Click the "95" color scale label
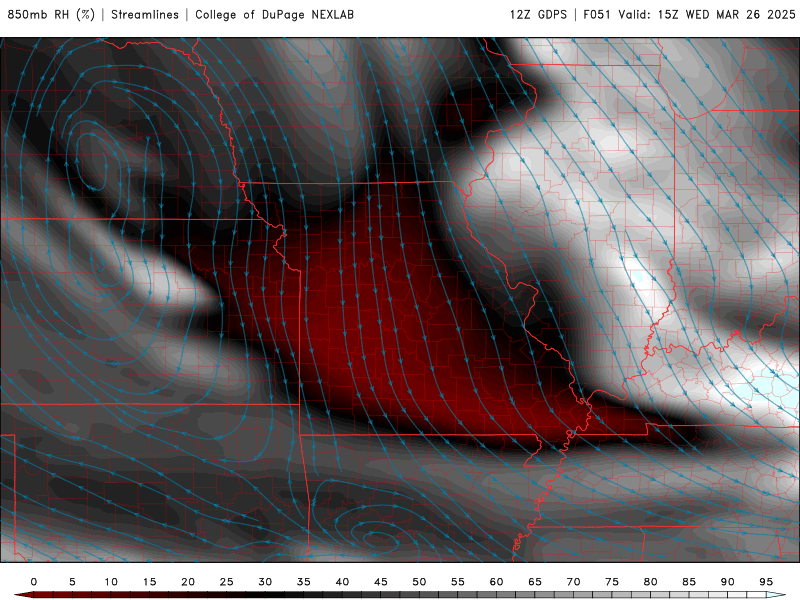This screenshot has width=800, height=600. (766, 582)
